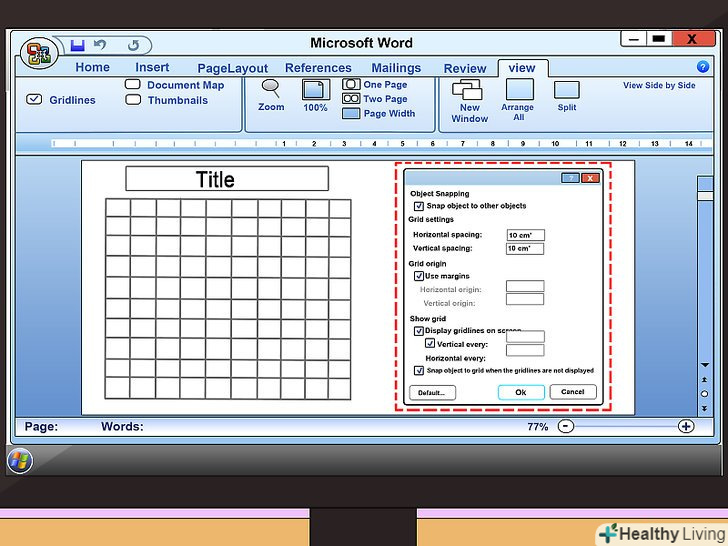
Task: Click previous page double-arrow in scrollbar
Action: [x=704, y=380]
